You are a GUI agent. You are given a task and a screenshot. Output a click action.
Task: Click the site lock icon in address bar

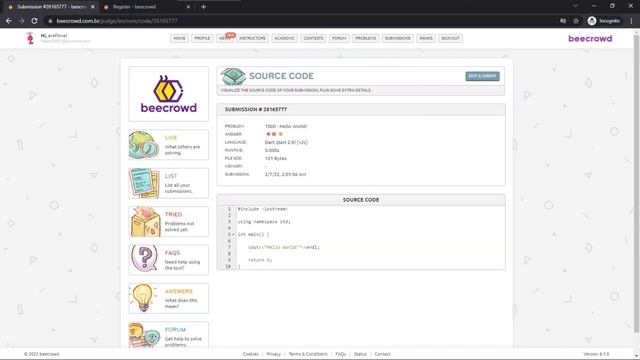(50, 21)
